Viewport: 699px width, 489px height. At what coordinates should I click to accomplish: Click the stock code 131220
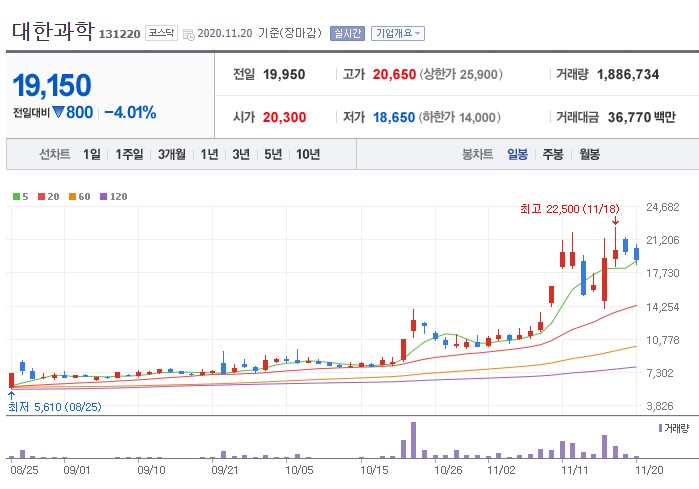119,34
